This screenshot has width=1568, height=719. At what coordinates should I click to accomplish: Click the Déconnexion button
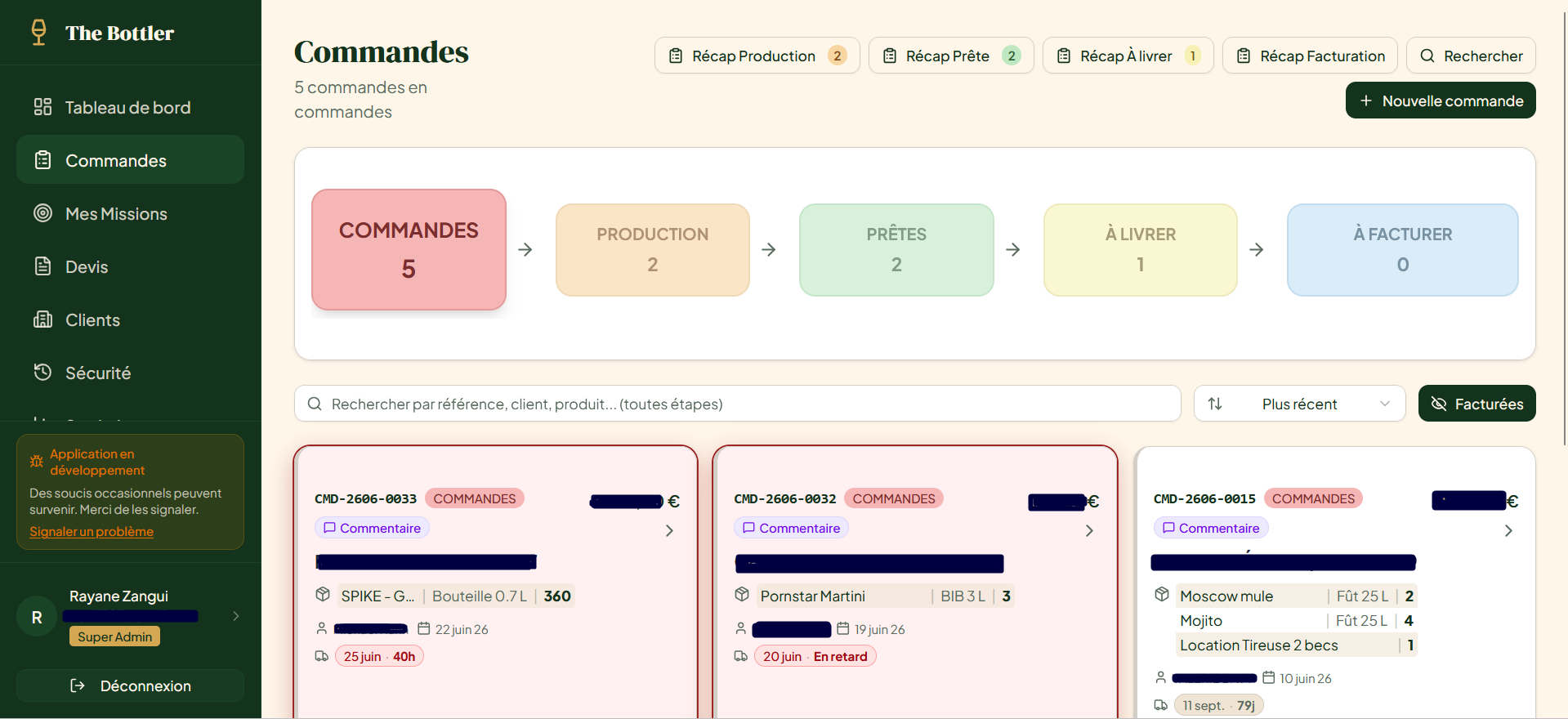[131, 686]
